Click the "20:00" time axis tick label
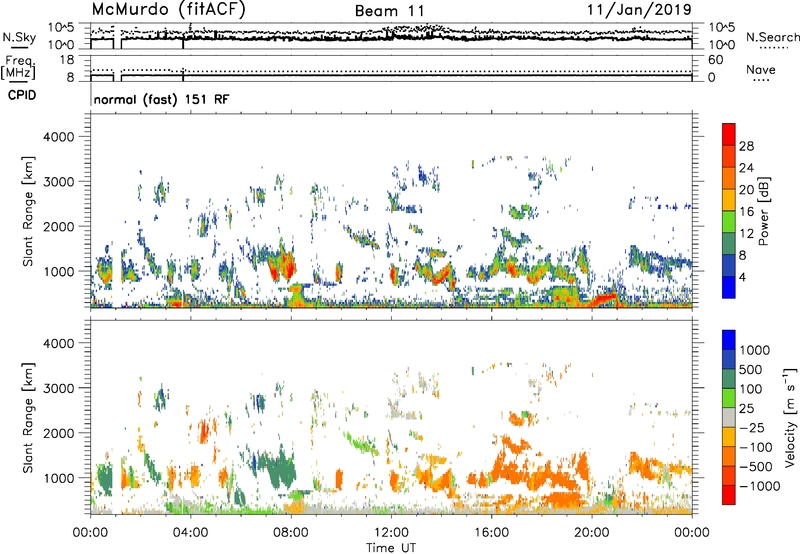 point(592,533)
